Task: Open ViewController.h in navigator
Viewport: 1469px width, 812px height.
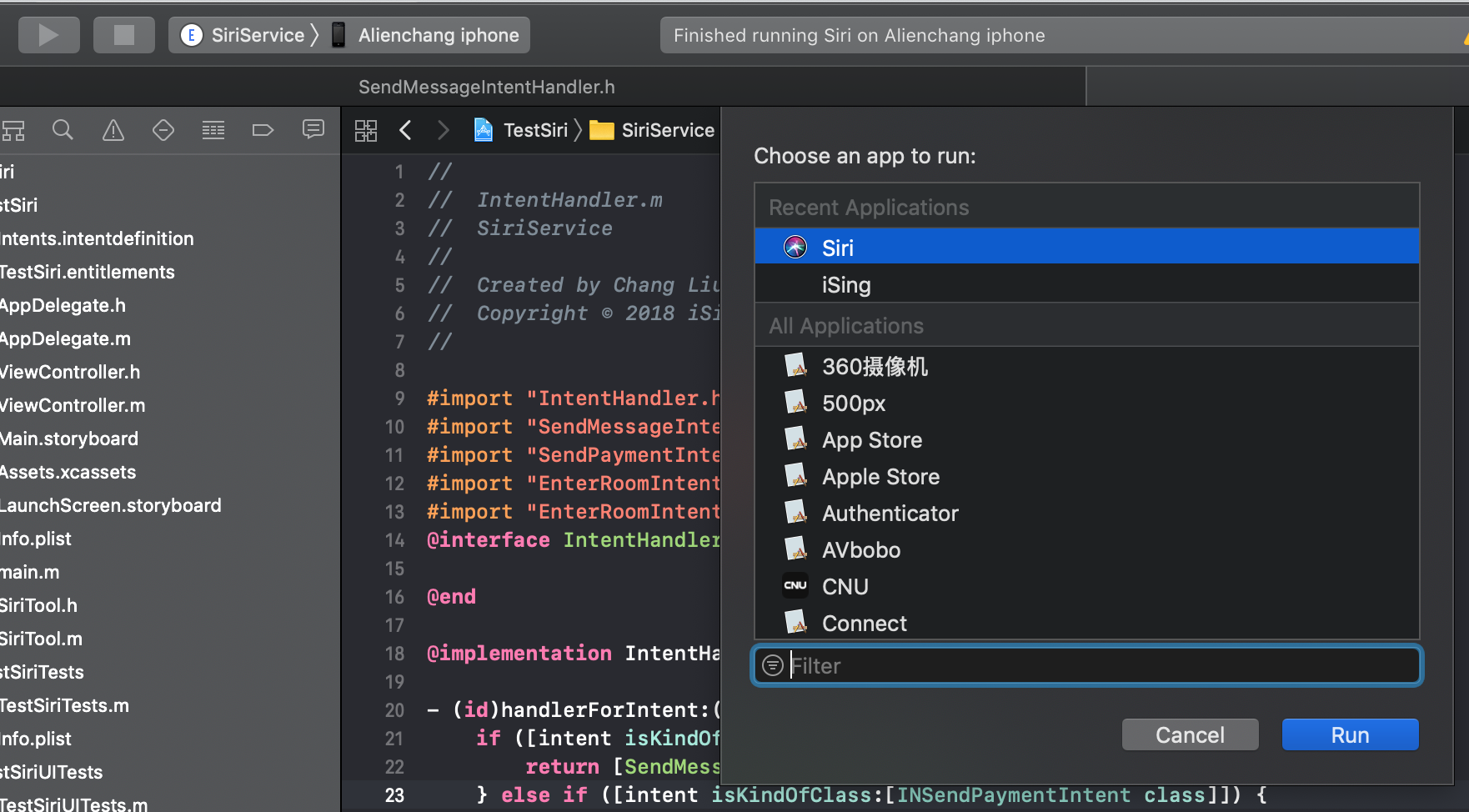Action: [70, 372]
